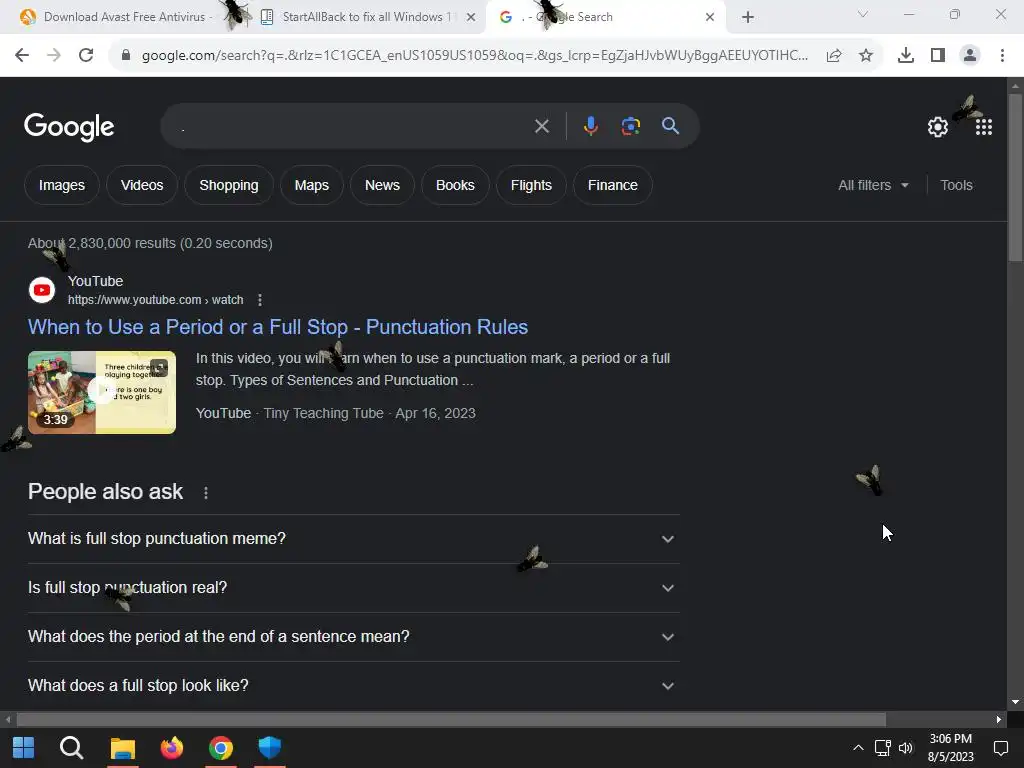Start a voice search with the microphone
This screenshot has height=768, width=1024.
(590, 126)
